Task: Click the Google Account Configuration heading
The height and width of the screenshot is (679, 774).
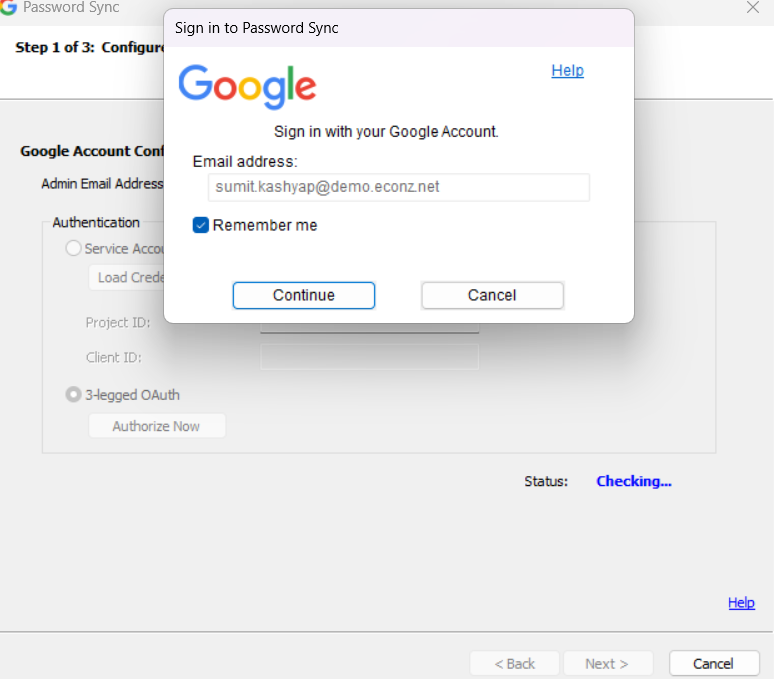Action: [92, 151]
